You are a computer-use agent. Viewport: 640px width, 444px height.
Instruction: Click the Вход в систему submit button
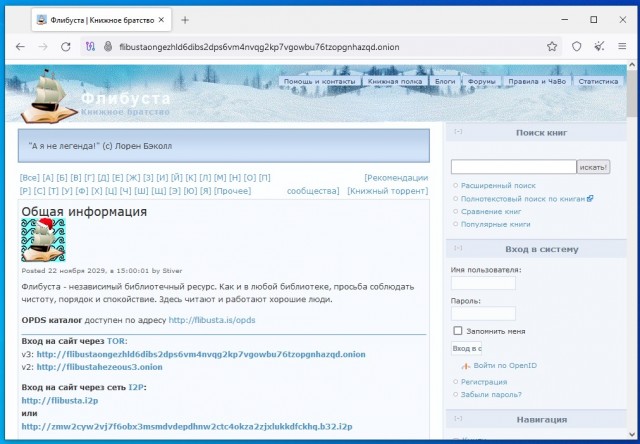click(x=467, y=349)
